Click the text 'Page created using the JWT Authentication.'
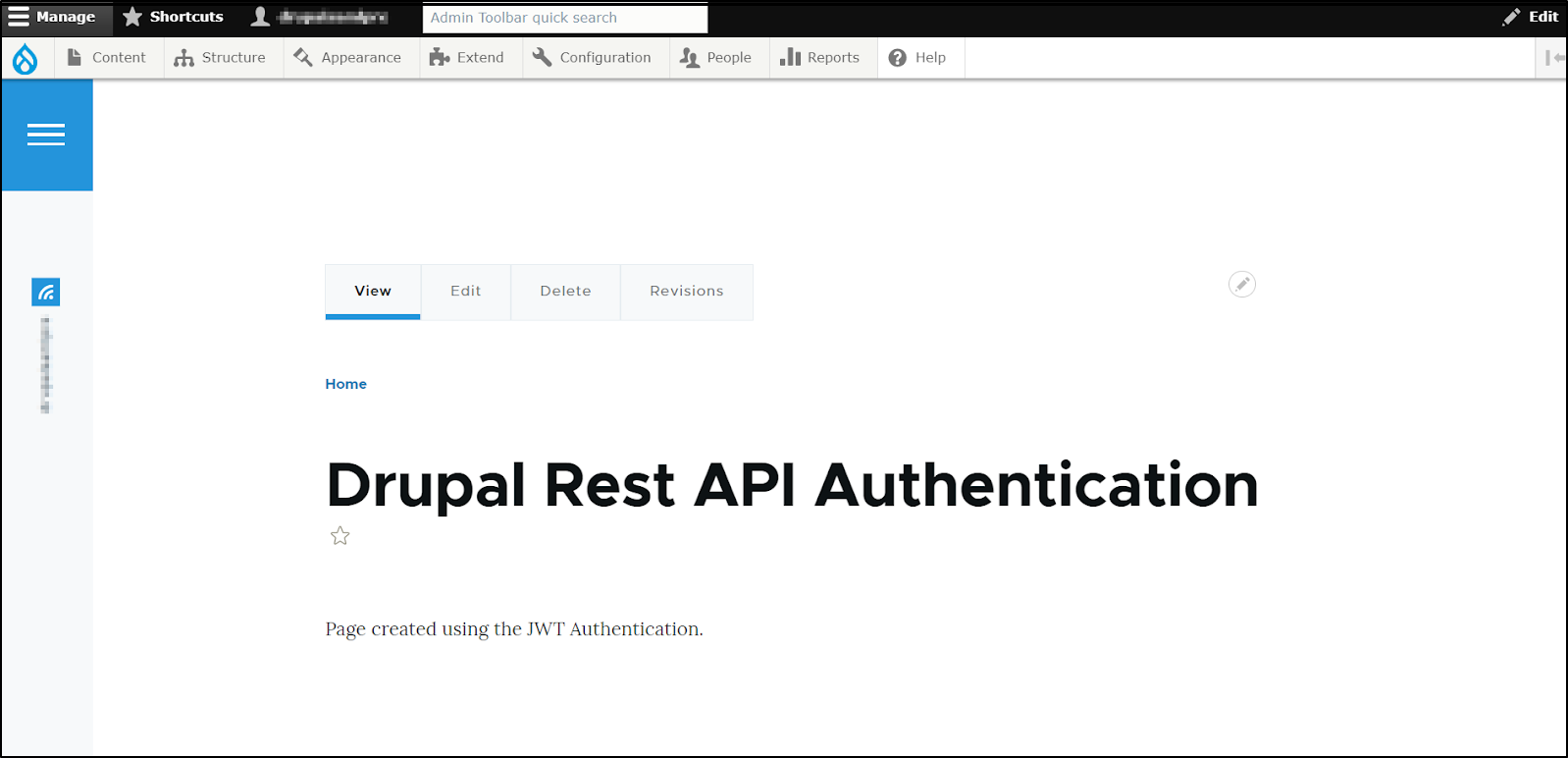This screenshot has height=758, width=1568. coord(514,629)
